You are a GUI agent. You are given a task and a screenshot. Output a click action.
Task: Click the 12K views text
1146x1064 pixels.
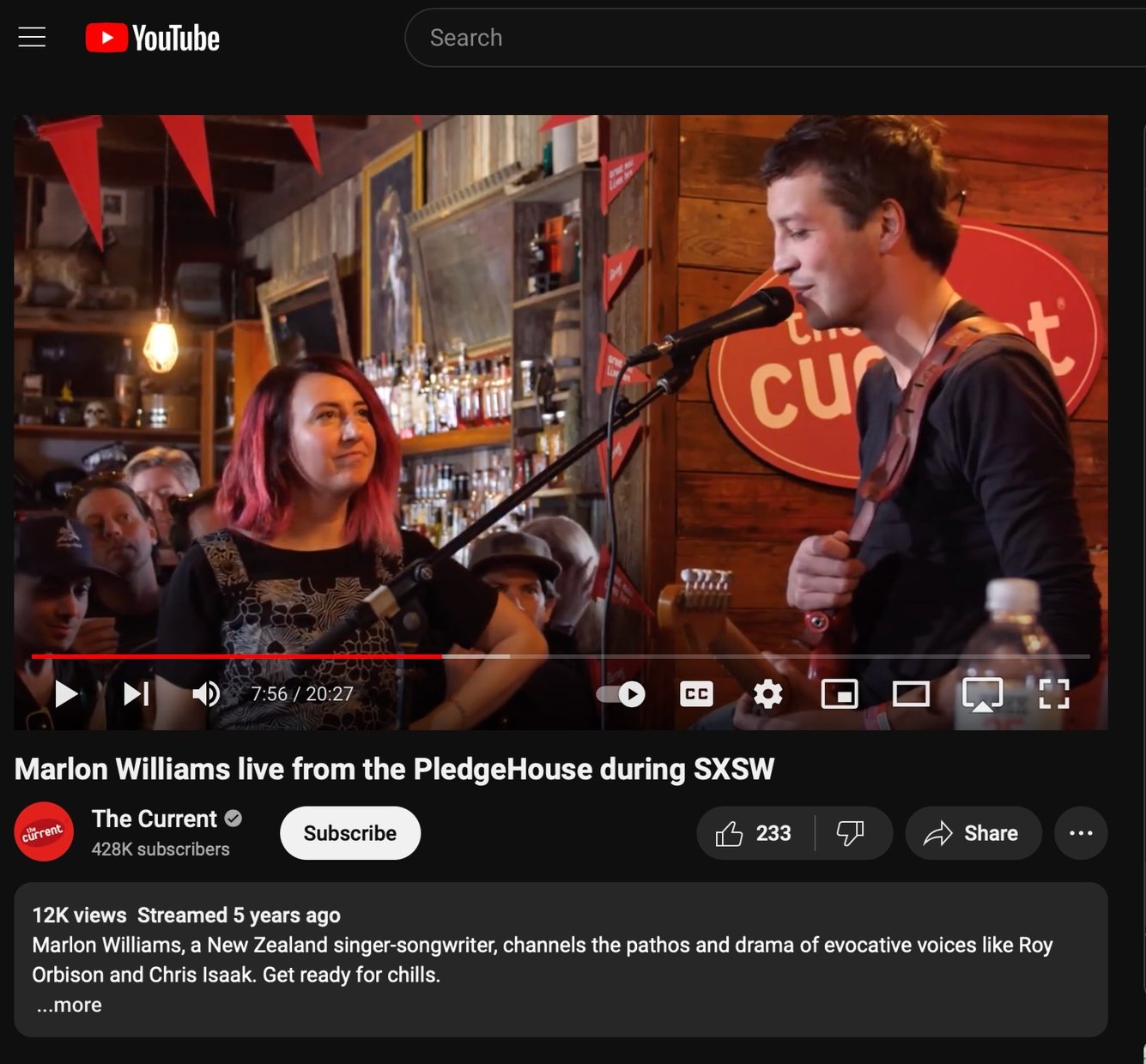(x=79, y=915)
